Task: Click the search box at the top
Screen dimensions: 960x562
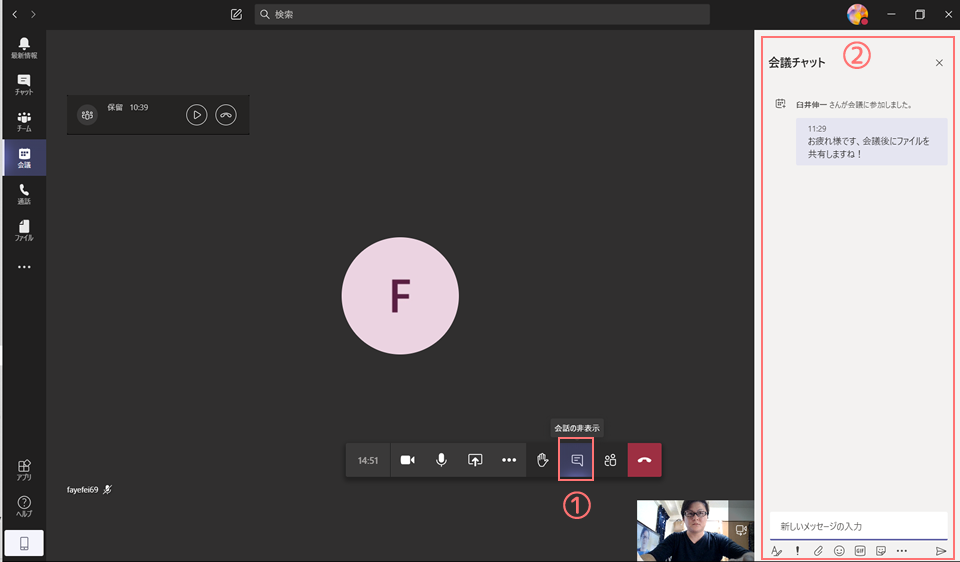Action: pyautogui.click(x=482, y=15)
